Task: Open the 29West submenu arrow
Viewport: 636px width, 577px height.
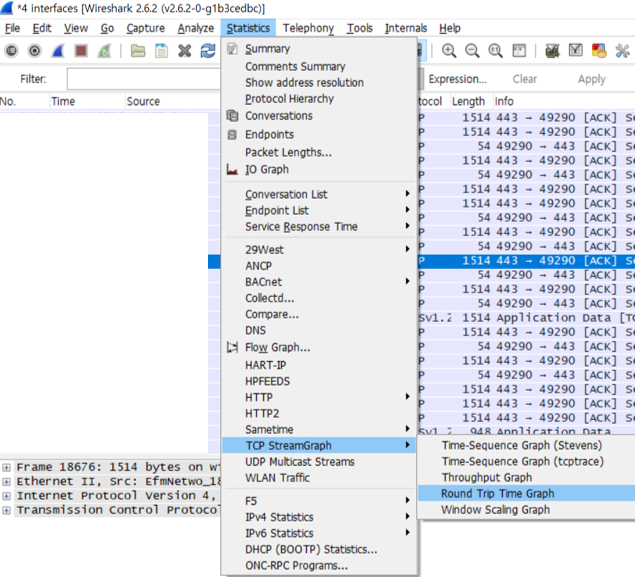Action: [x=408, y=249]
